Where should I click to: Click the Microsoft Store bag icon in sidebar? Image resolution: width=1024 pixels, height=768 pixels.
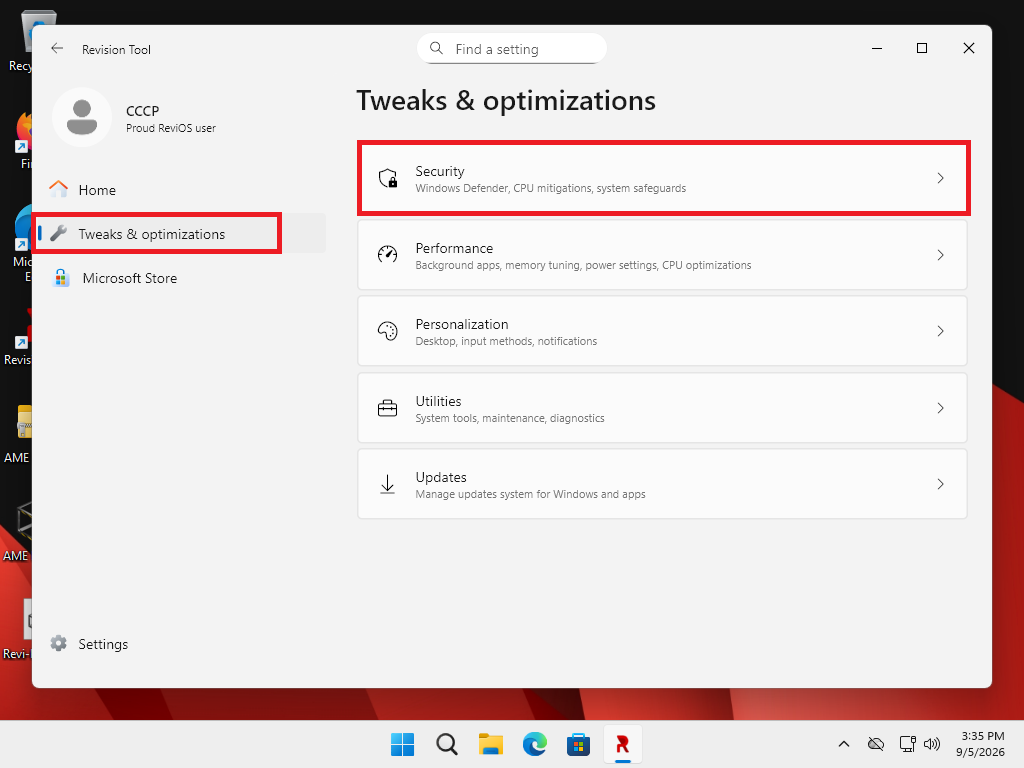pyautogui.click(x=61, y=278)
